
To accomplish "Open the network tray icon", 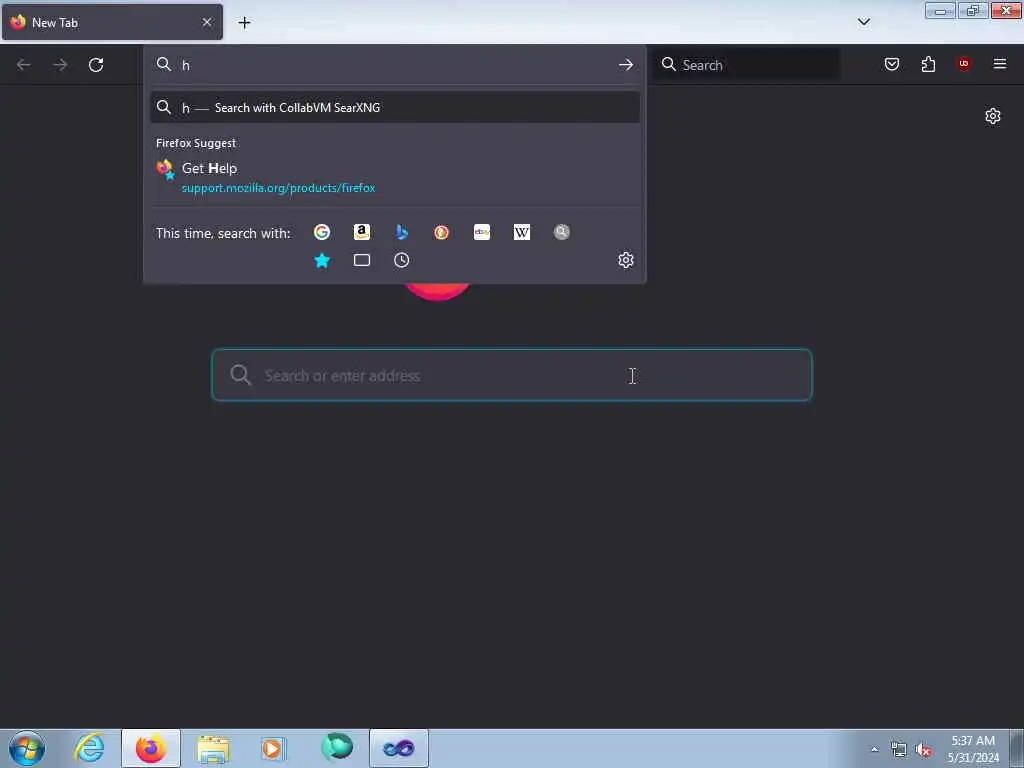I will (x=899, y=750).
